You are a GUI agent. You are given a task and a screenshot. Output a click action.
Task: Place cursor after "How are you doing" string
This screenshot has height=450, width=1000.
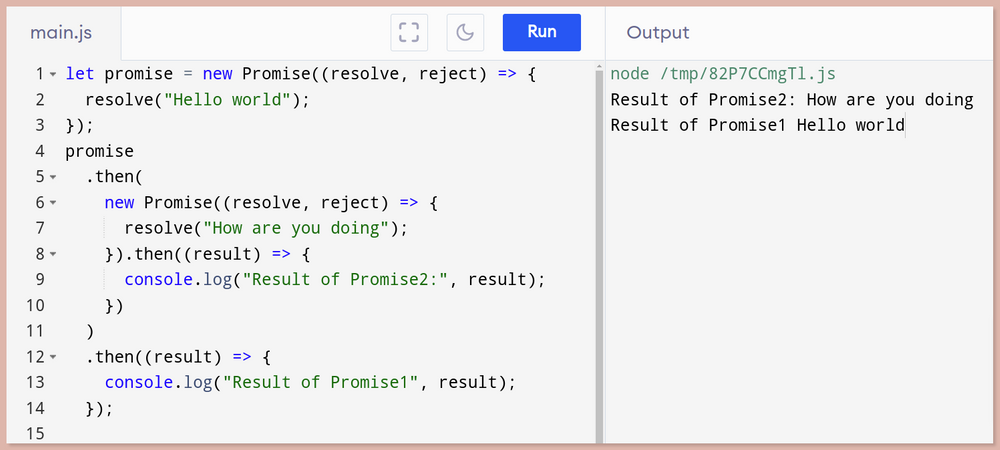pos(390,228)
